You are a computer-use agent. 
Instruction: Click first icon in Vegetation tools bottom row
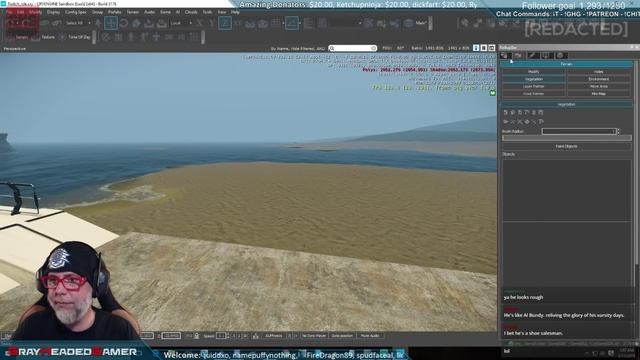point(506,122)
